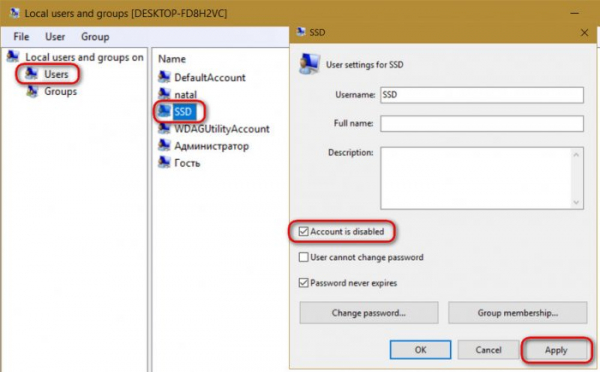Apply the user settings changes
Image resolution: width=600 pixels, height=372 pixels.
pyautogui.click(x=556, y=350)
